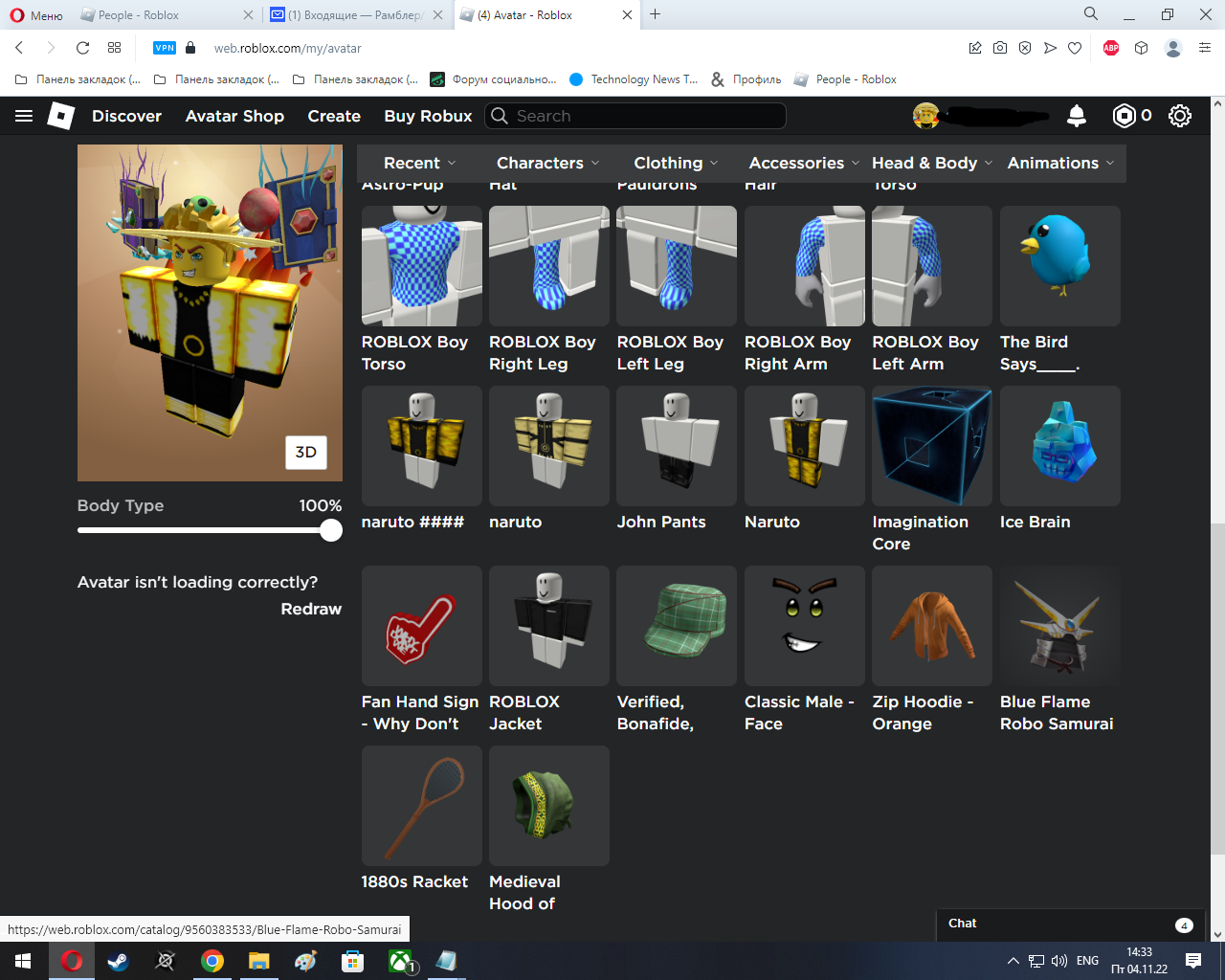The height and width of the screenshot is (980, 1225).
Task: Expand the Animations category dropdown
Action: pos(1060,163)
